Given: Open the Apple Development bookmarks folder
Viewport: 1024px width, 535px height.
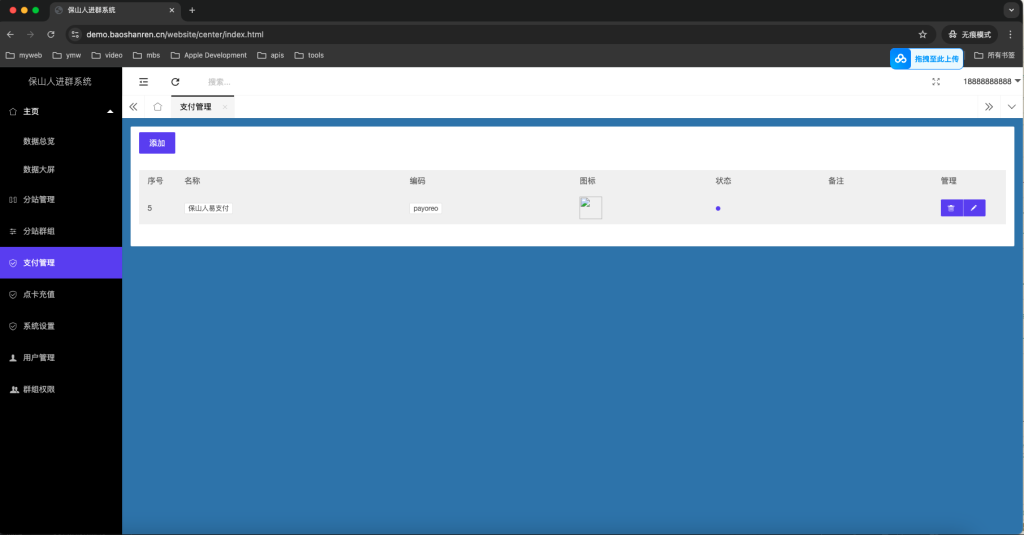Looking at the screenshot, I should 209,56.
